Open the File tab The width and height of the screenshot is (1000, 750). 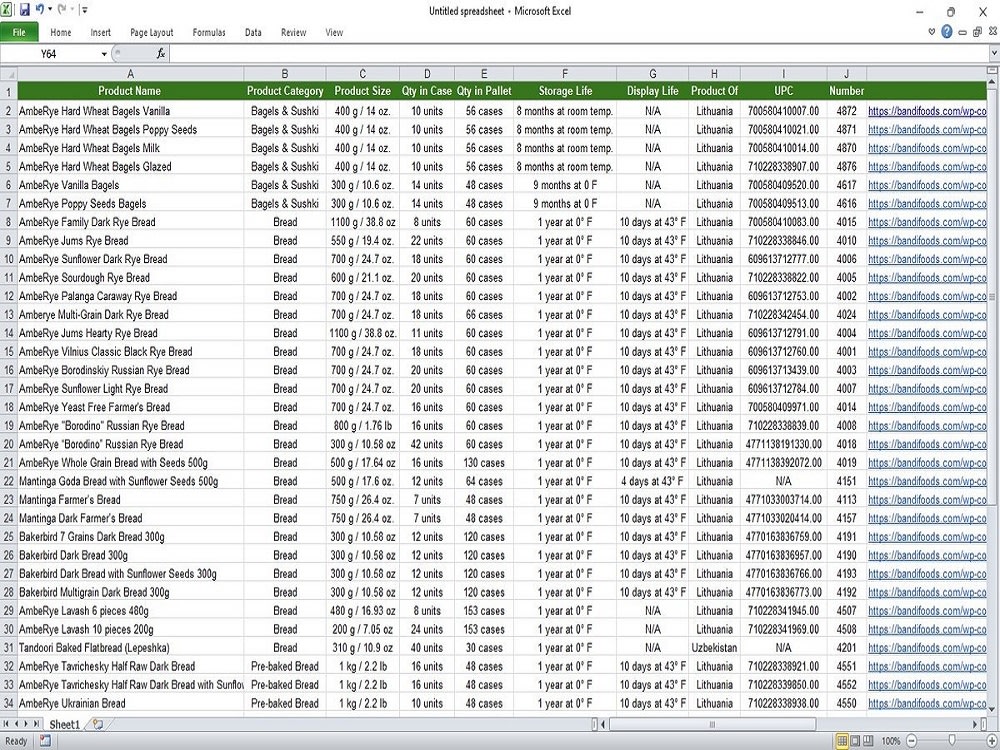pyautogui.click(x=19, y=32)
